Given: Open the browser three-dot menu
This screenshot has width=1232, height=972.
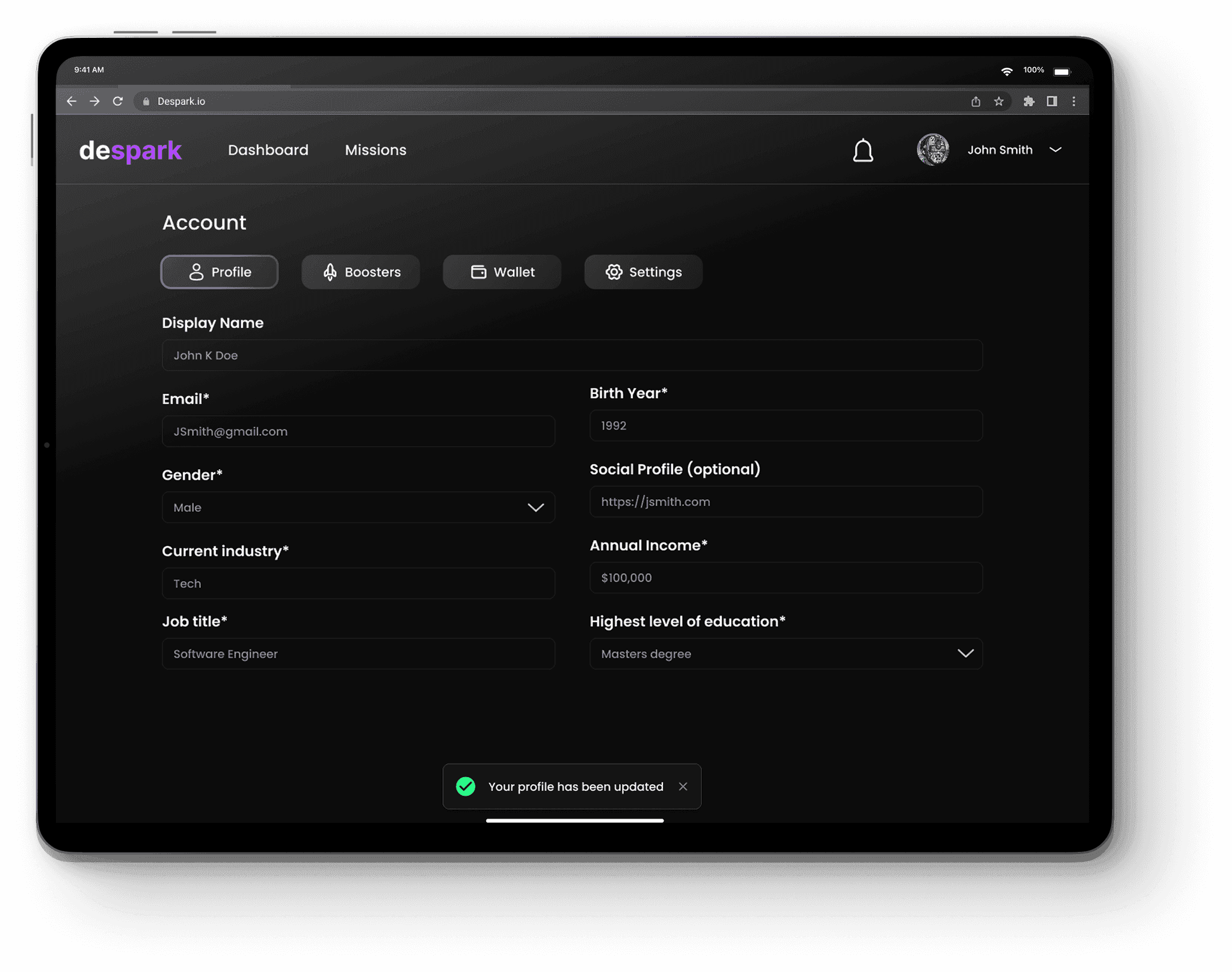Looking at the screenshot, I should click(1074, 101).
